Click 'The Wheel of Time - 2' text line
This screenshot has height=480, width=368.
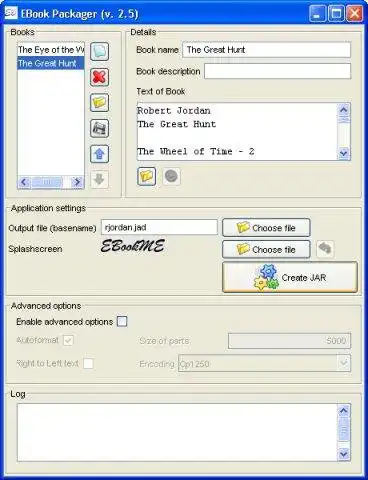[x=196, y=151]
